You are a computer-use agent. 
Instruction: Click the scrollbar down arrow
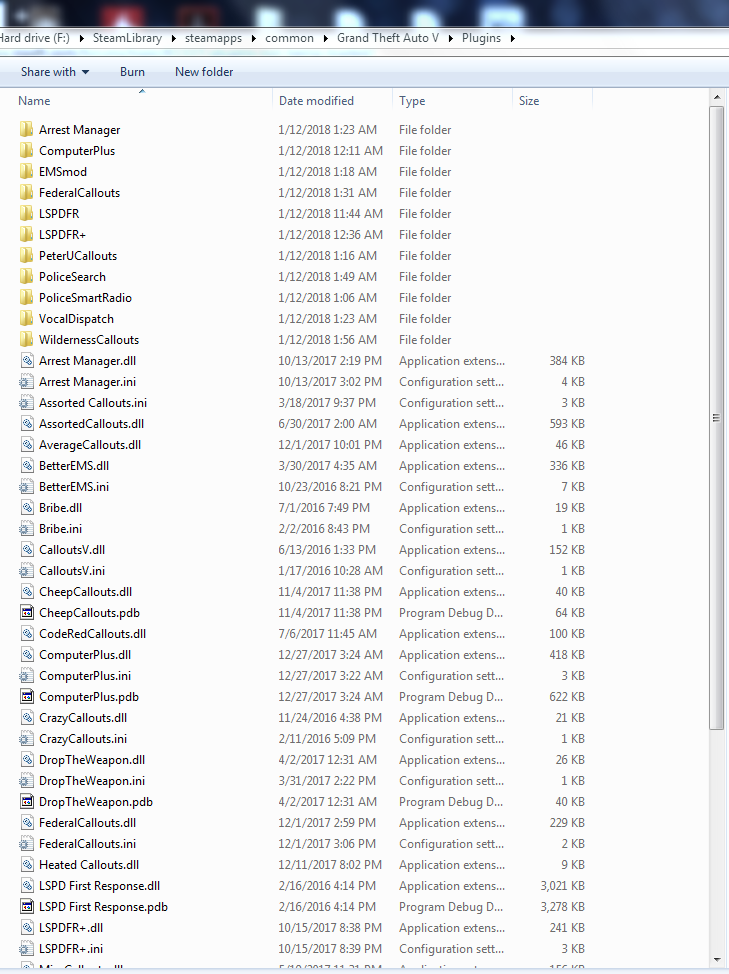click(x=717, y=959)
